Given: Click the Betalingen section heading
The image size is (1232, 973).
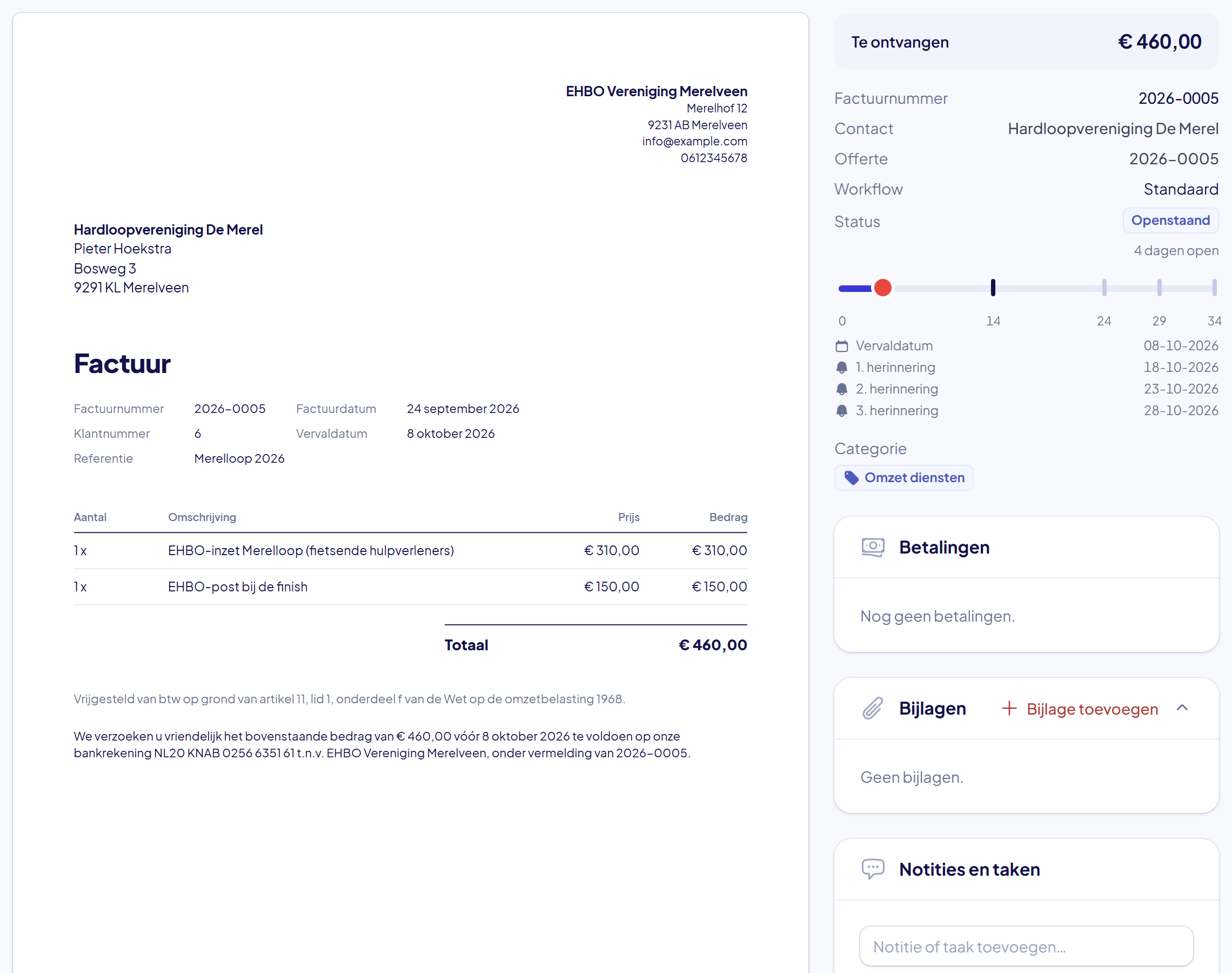Looking at the screenshot, I should (x=944, y=548).
